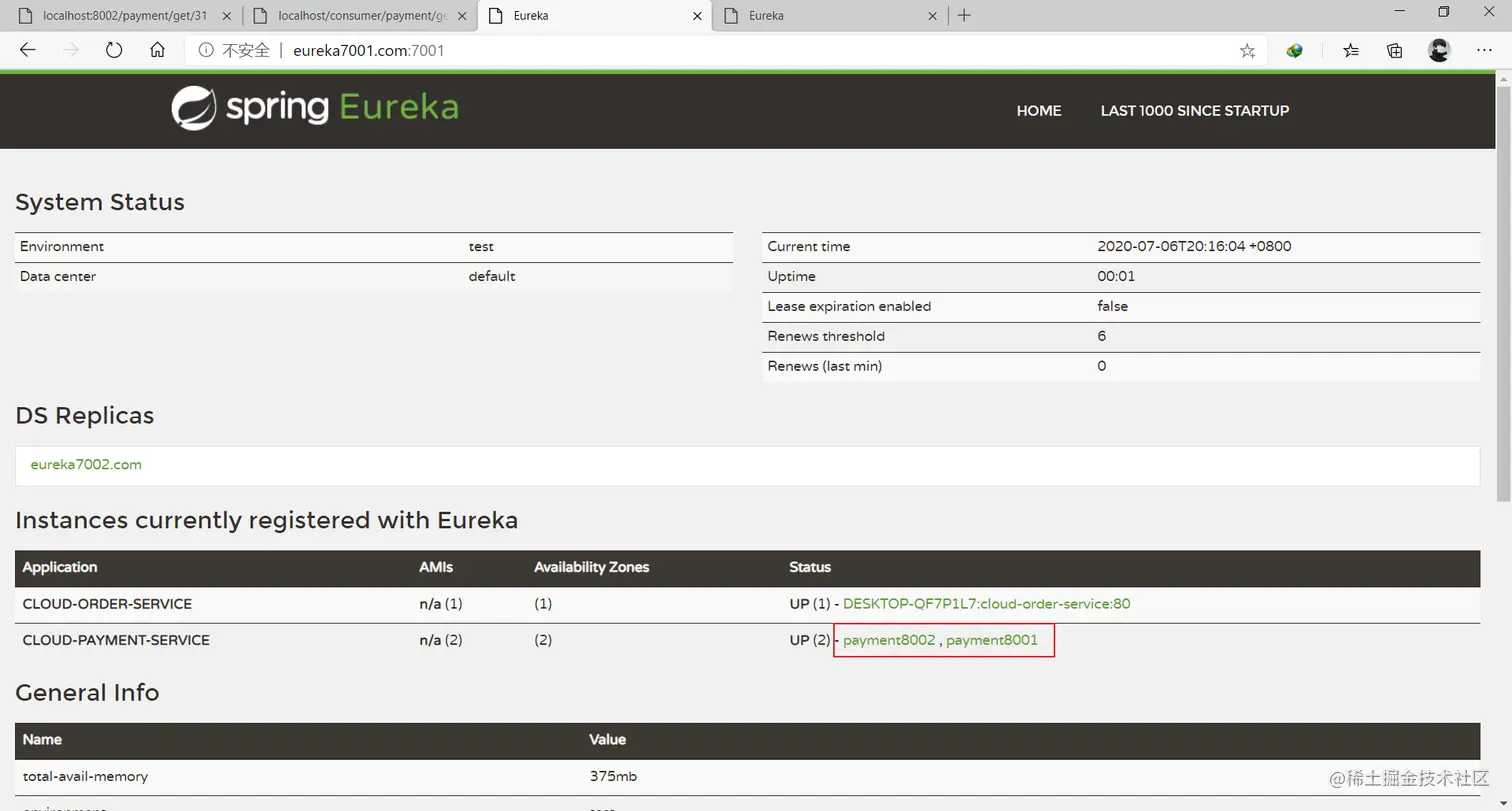Click the Application column header
Viewport: 1512px width, 811px height.
60,567
